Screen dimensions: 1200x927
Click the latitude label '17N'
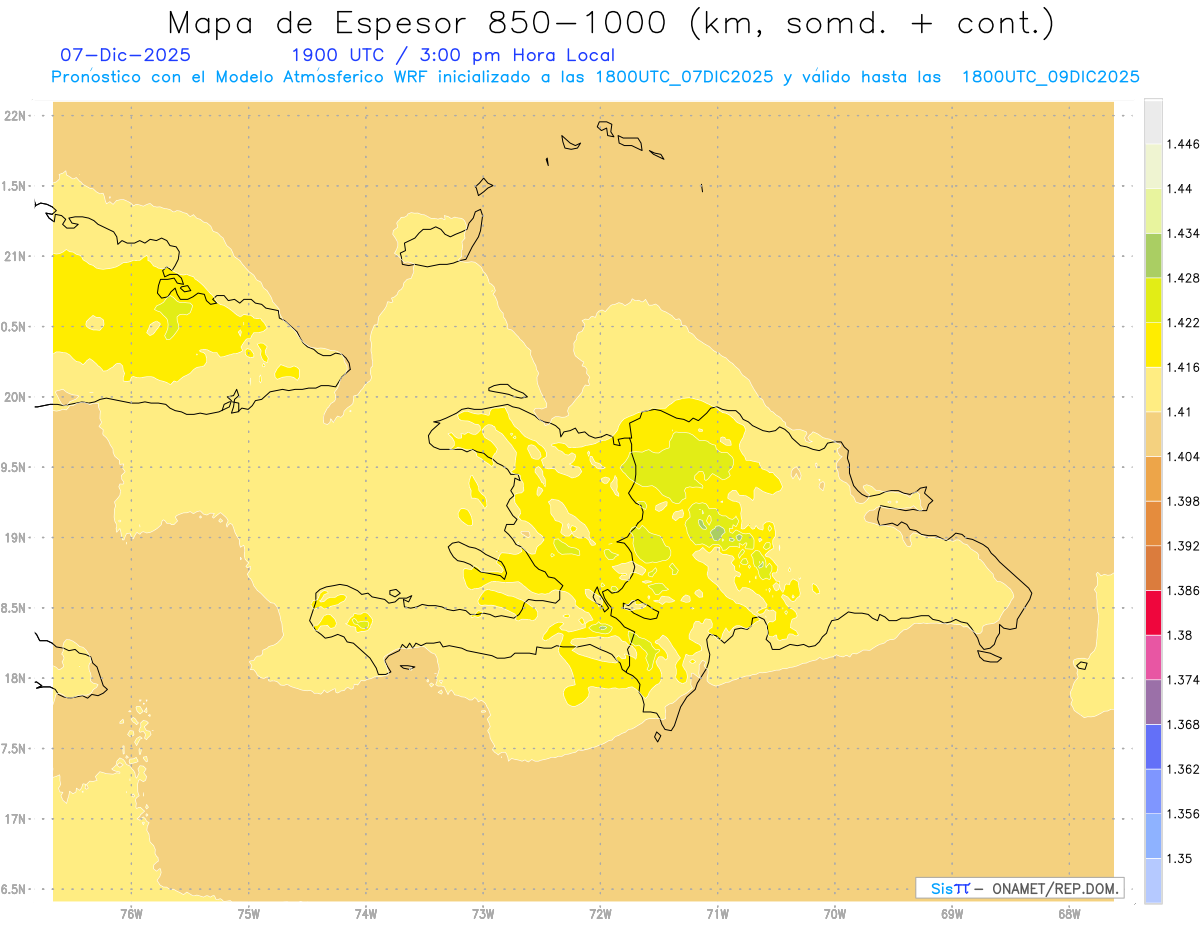[x=16, y=819]
